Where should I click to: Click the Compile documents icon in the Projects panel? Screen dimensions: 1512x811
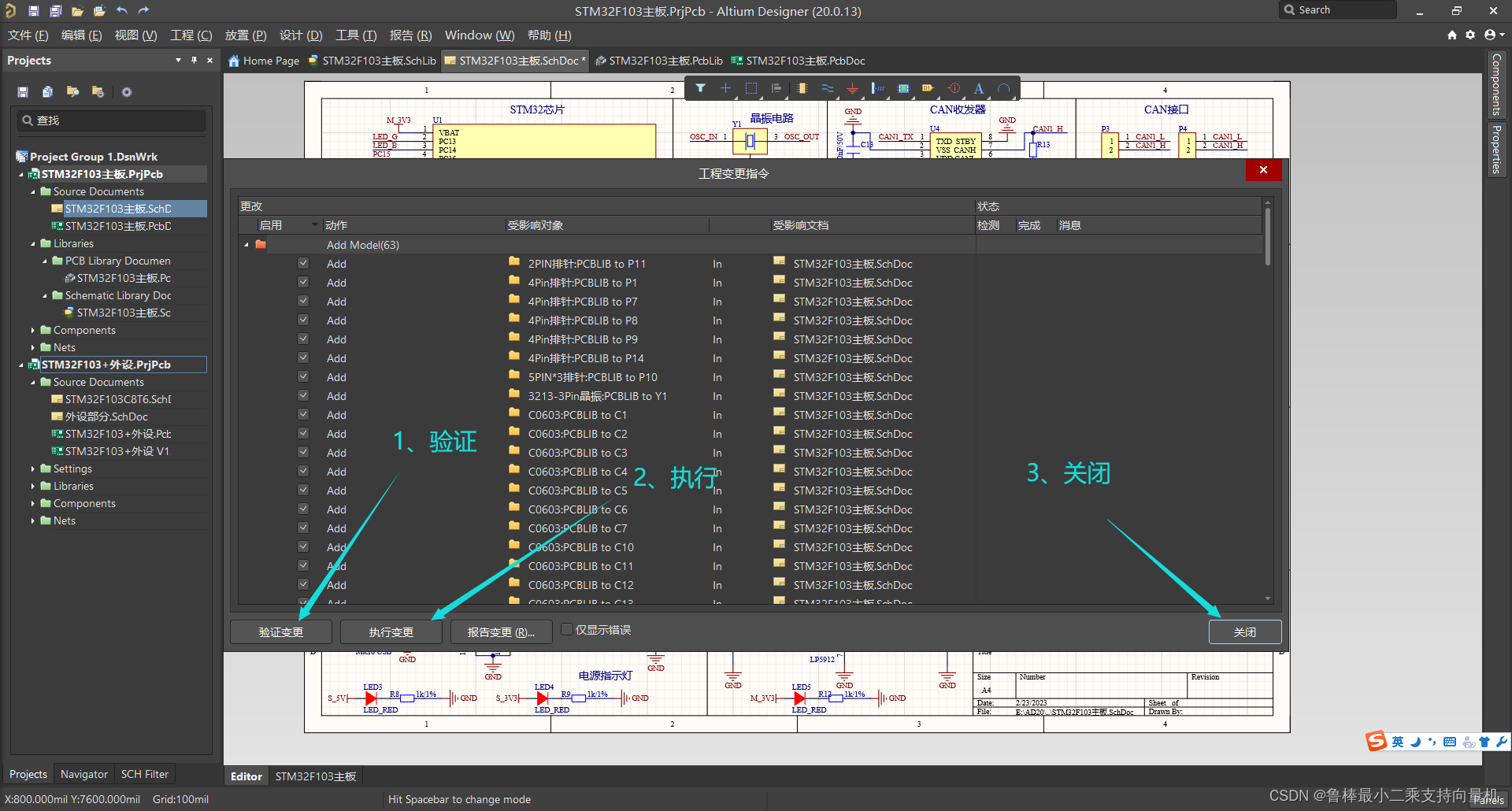click(47, 92)
